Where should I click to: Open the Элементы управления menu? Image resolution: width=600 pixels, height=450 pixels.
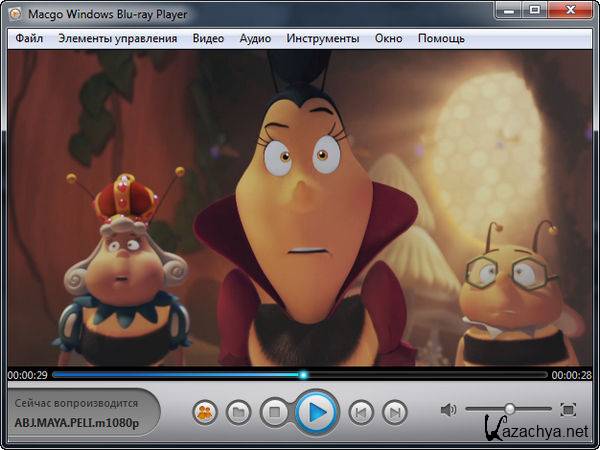tap(117, 38)
